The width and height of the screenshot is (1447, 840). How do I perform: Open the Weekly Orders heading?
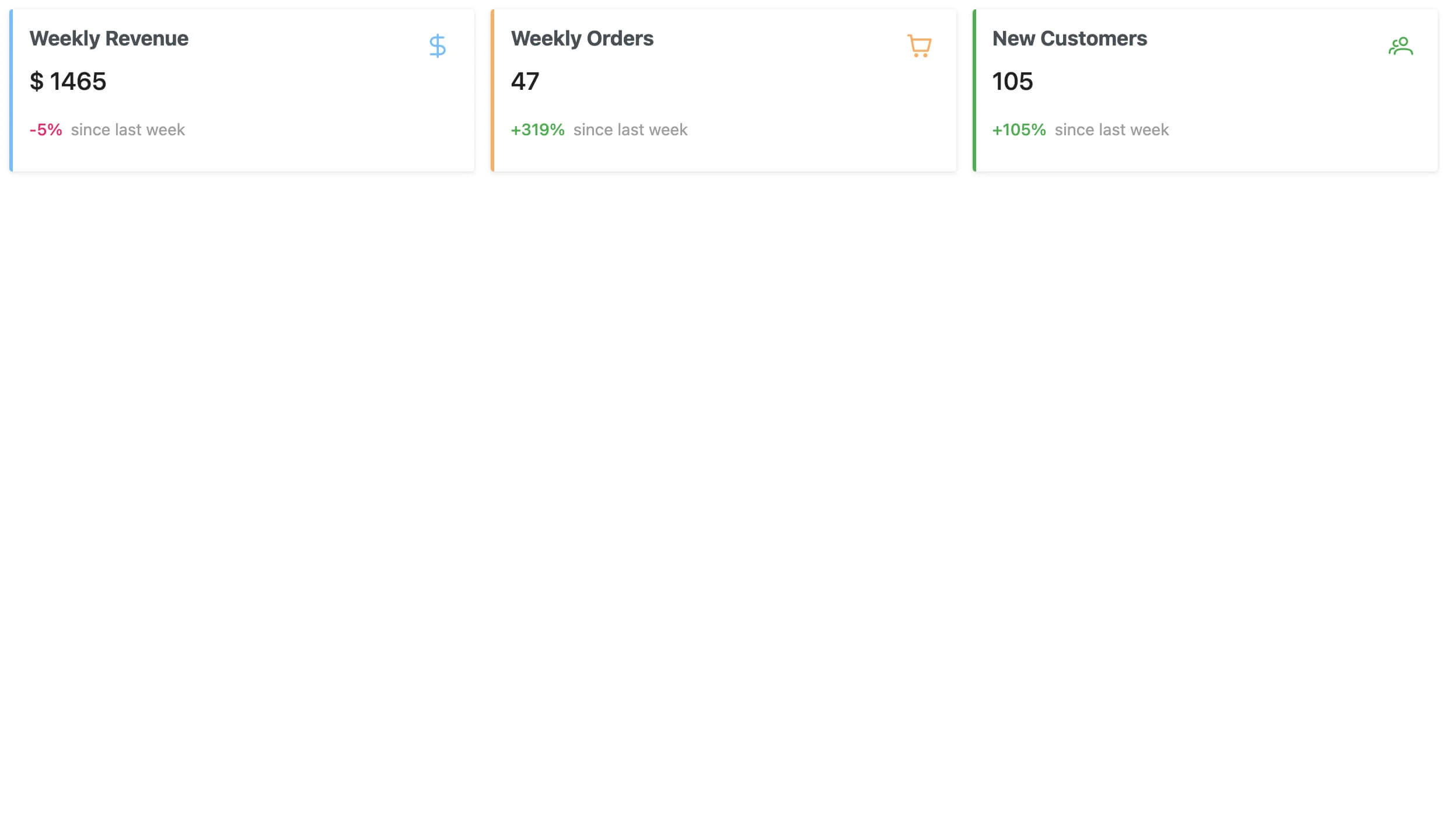pyautogui.click(x=582, y=38)
